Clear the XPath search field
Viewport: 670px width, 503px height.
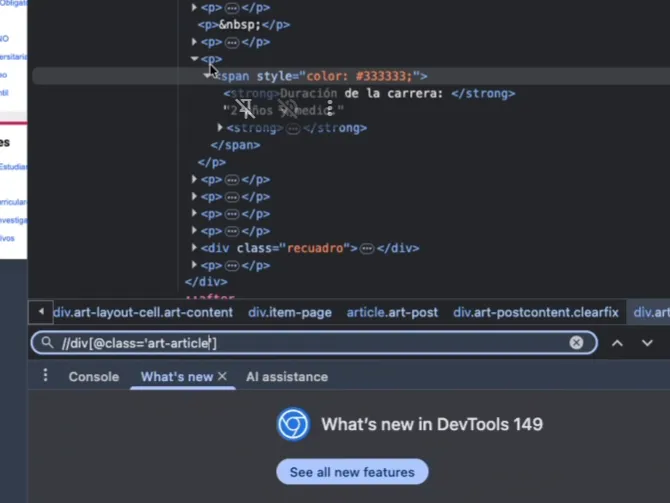coord(576,342)
